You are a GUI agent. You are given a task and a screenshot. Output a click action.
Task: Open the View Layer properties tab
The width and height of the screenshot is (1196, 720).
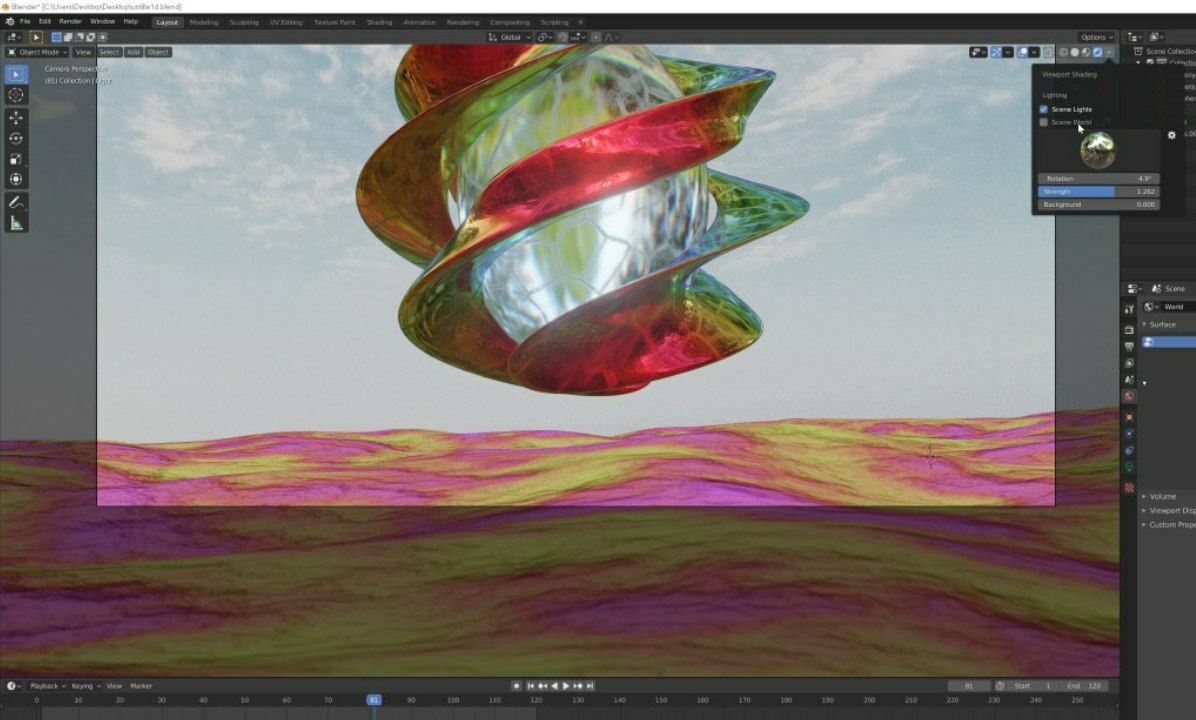tap(1129, 363)
